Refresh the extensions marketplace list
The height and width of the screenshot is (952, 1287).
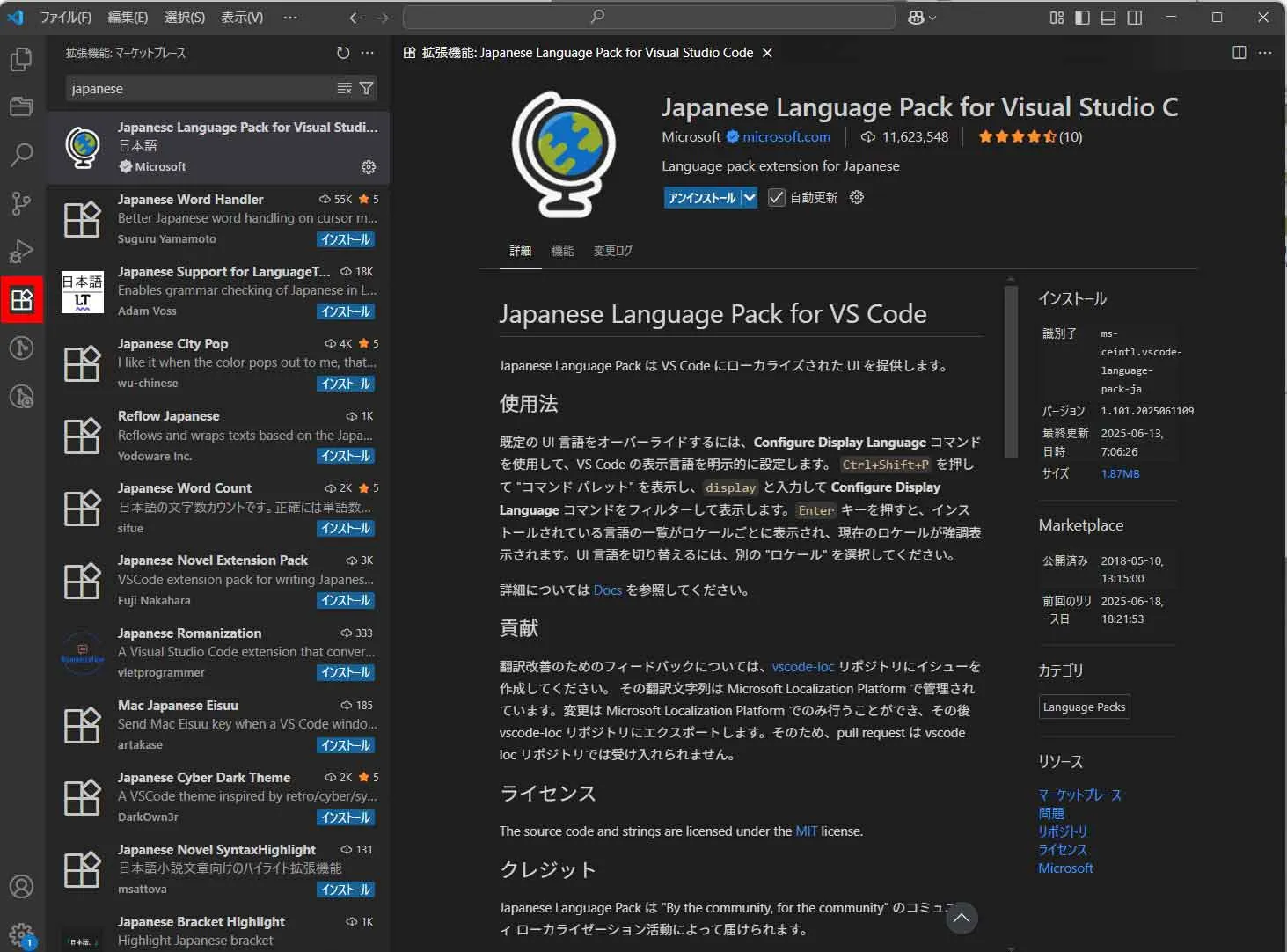coord(343,53)
